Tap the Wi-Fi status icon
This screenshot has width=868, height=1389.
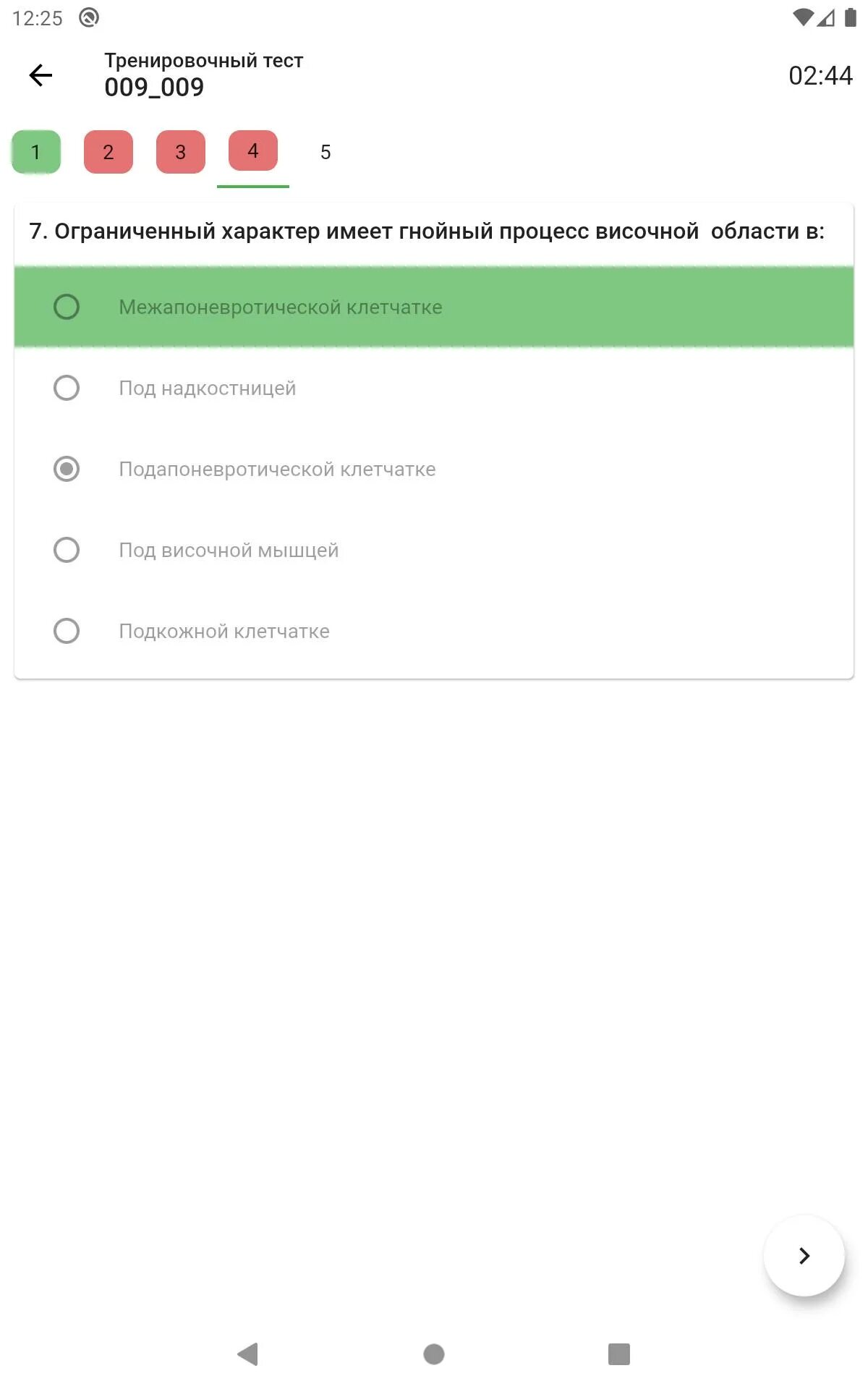coord(802,17)
